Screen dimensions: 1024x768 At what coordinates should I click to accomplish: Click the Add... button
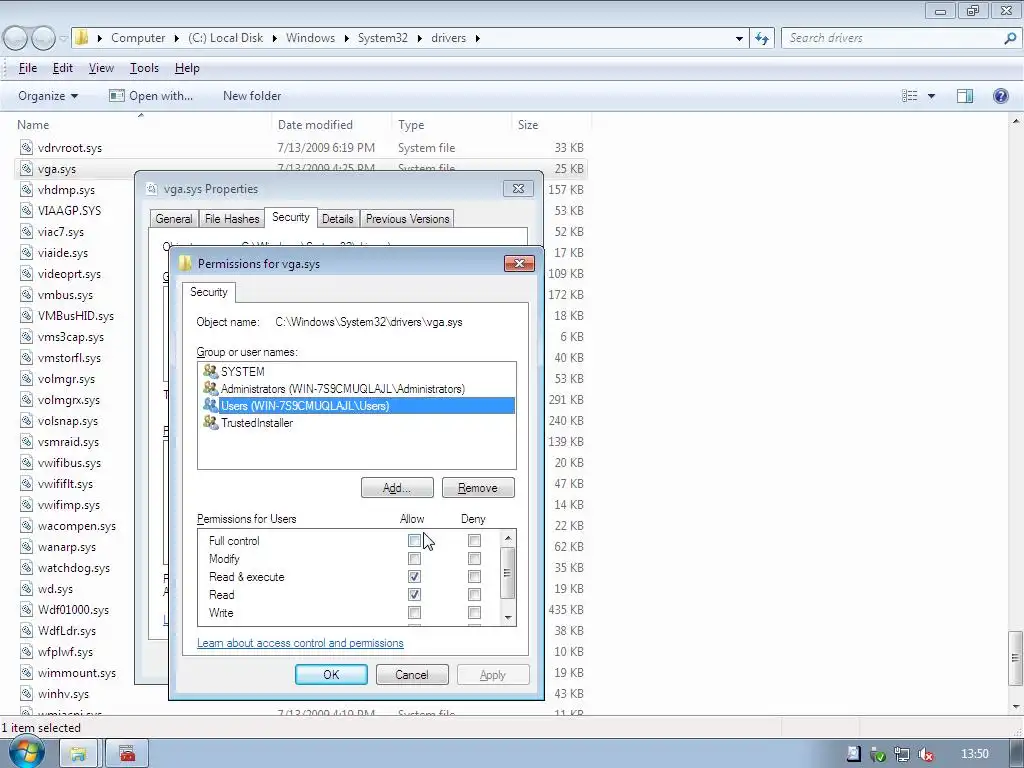[397, 488]
